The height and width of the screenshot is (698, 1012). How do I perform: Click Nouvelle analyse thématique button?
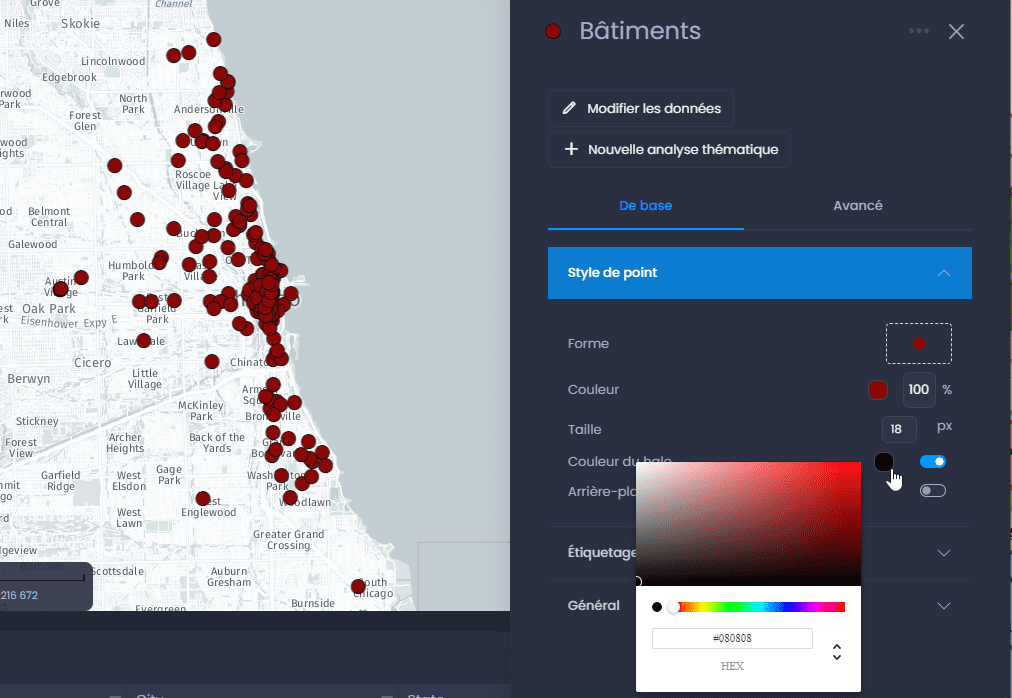click(669, 149)
